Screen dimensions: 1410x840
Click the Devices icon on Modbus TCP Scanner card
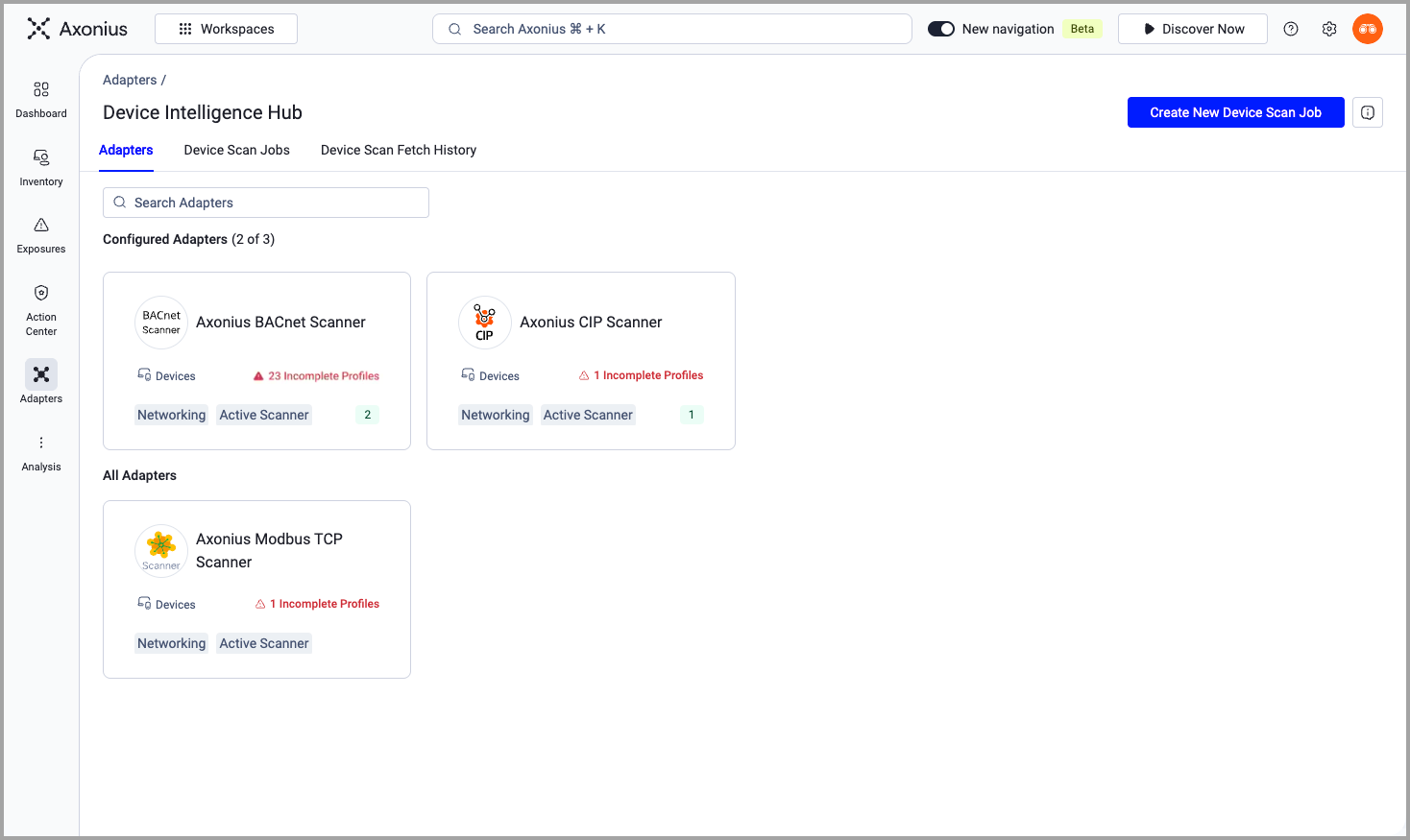pyautogui.click(x=144, y=603)
